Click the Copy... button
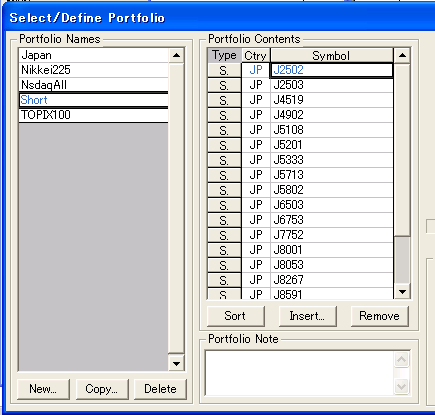The height and width of the screenshot is (415, 435). (102, 389)
